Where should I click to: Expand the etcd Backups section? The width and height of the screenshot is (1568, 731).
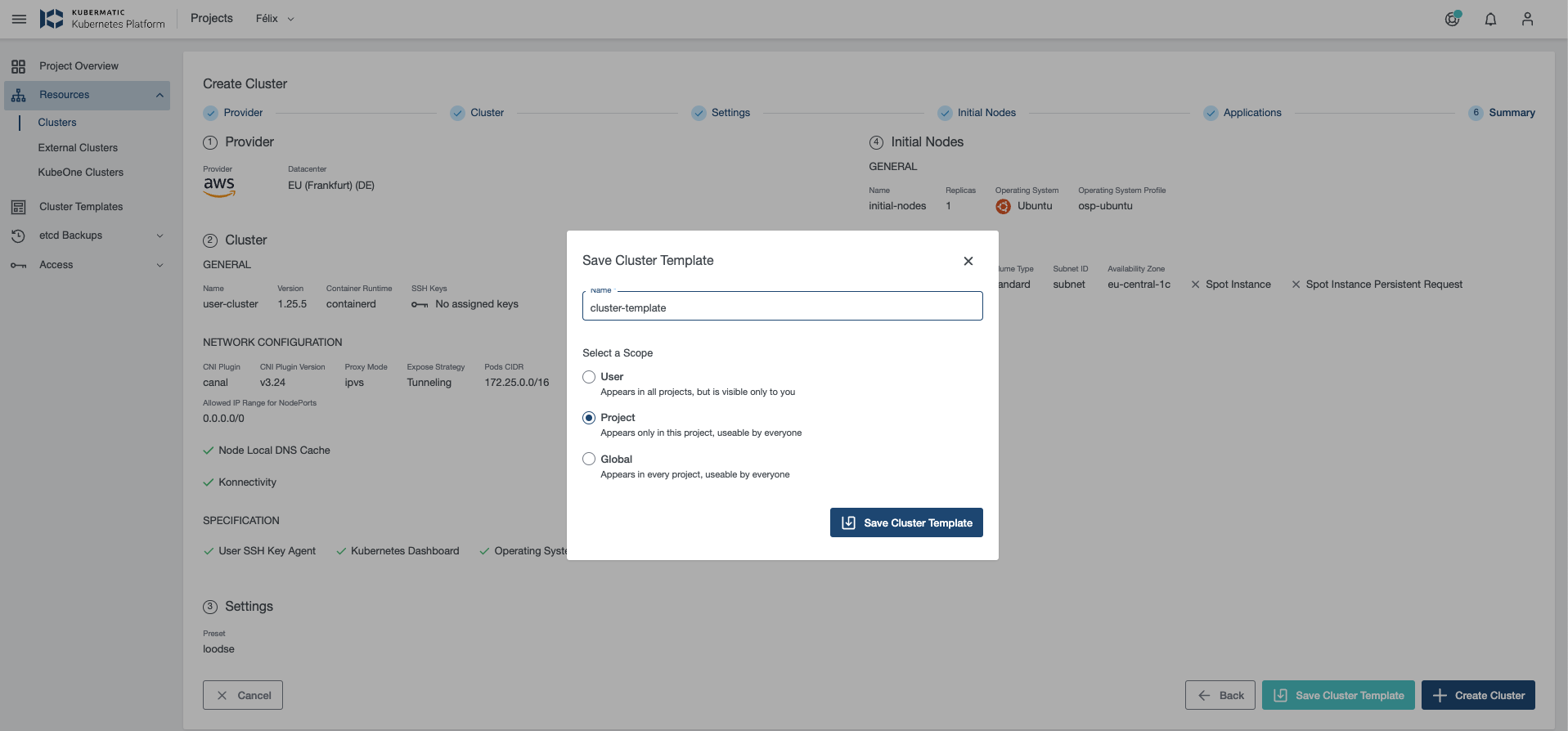pyautogui.click(x=159, y=235)
